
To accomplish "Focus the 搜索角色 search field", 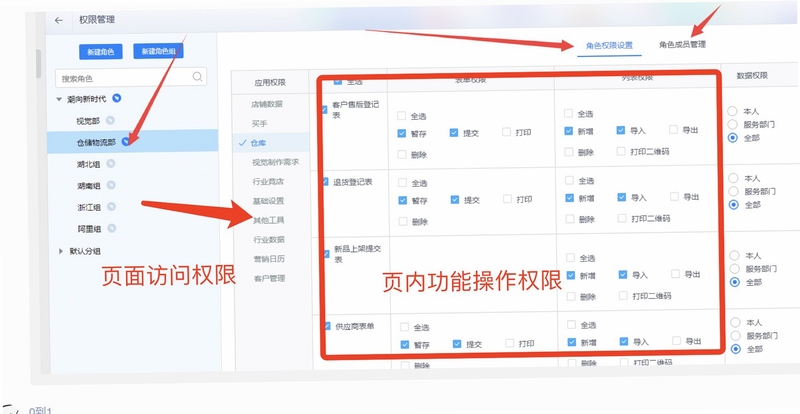I will point(131,78).
